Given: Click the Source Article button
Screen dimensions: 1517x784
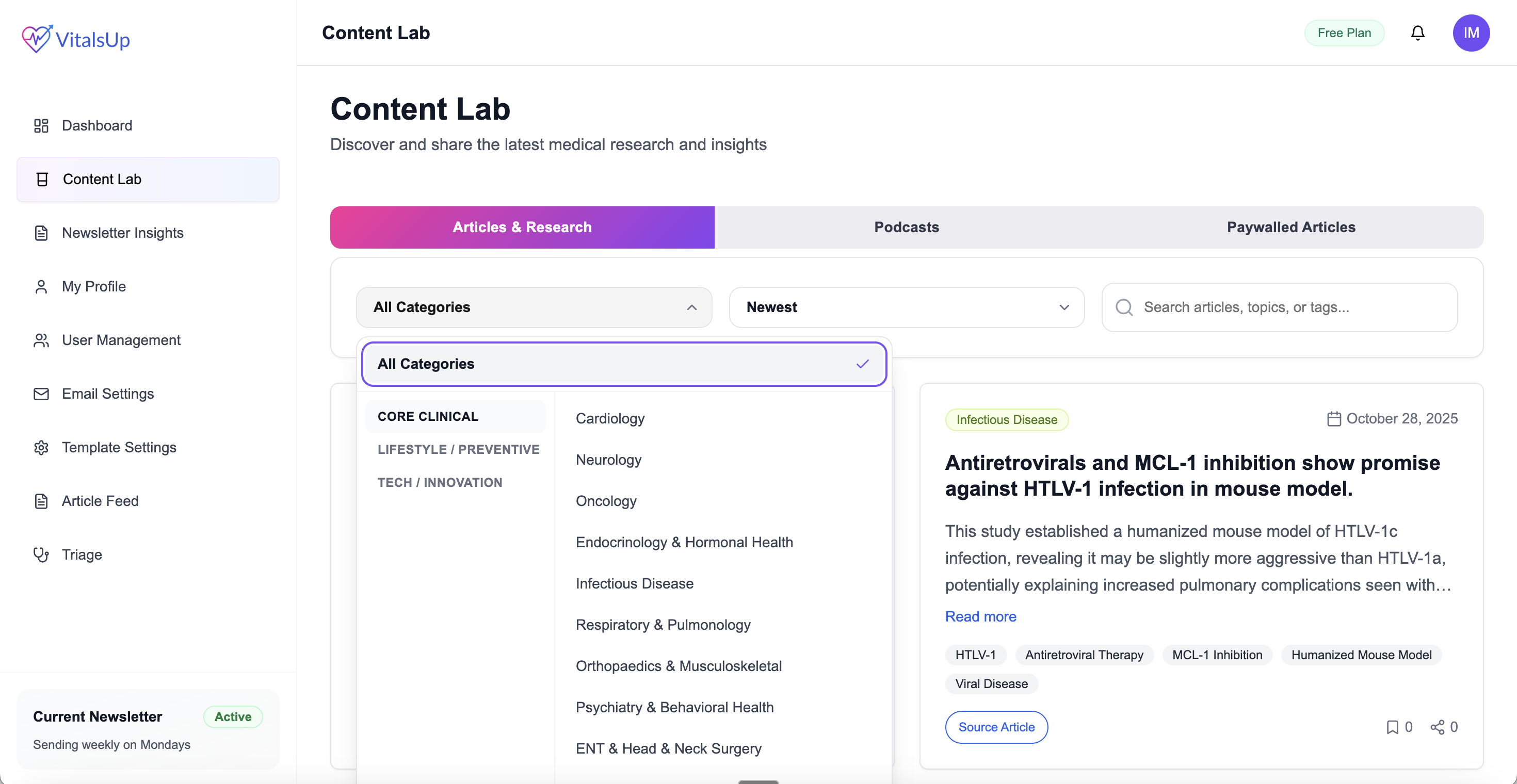Looking at the screenshot, I should point(996,727).
